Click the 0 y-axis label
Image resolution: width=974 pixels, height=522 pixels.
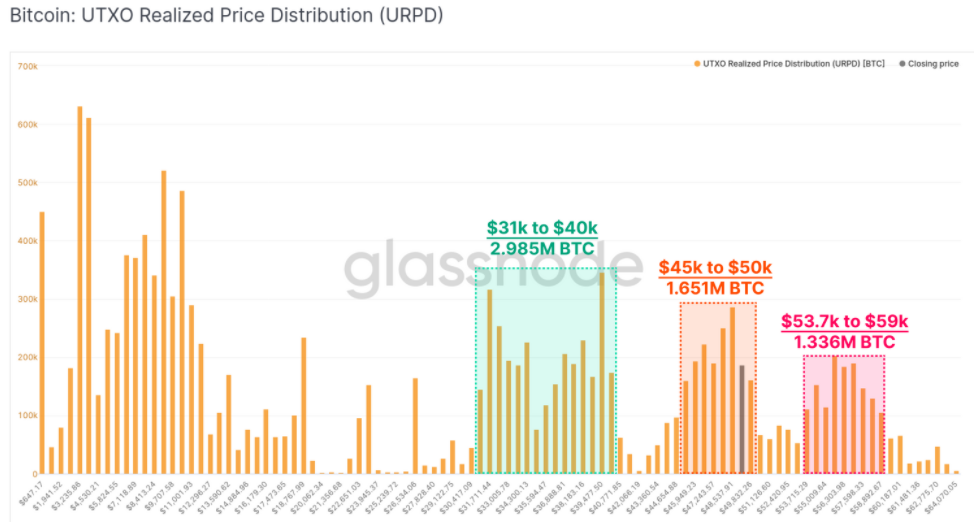point(34,473)
